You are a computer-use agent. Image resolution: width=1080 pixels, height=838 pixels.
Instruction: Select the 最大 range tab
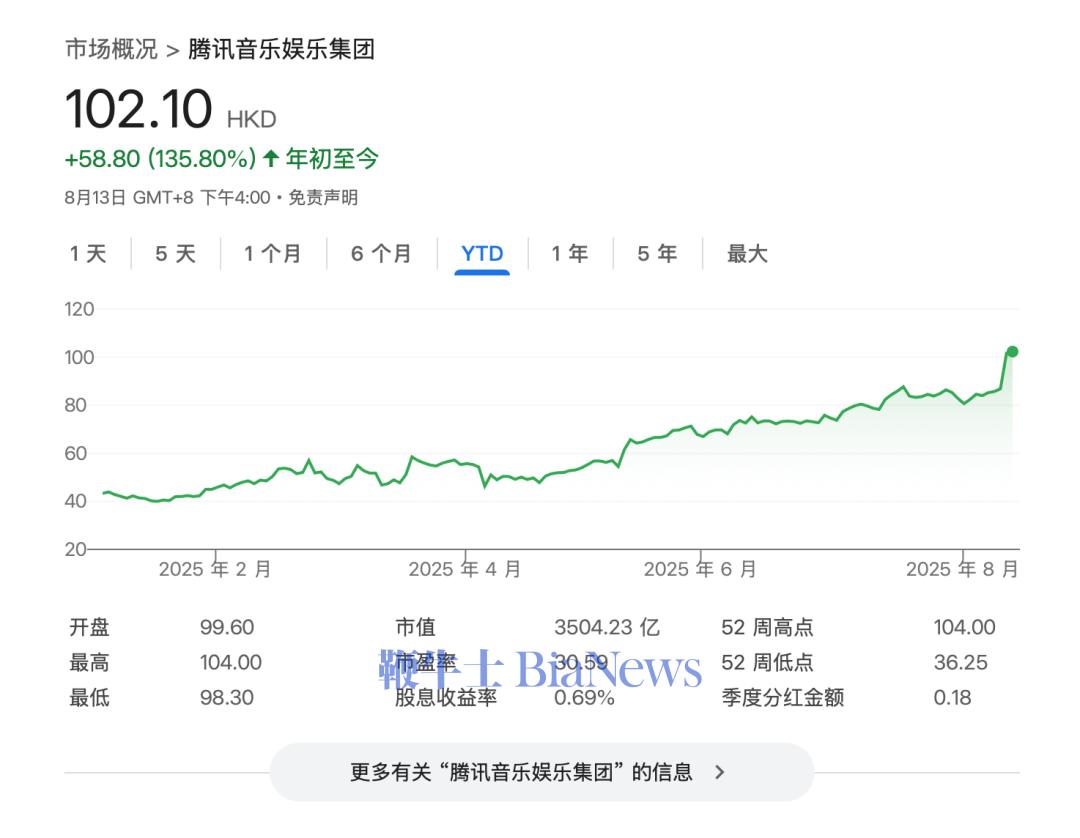[x=747, y=253]
